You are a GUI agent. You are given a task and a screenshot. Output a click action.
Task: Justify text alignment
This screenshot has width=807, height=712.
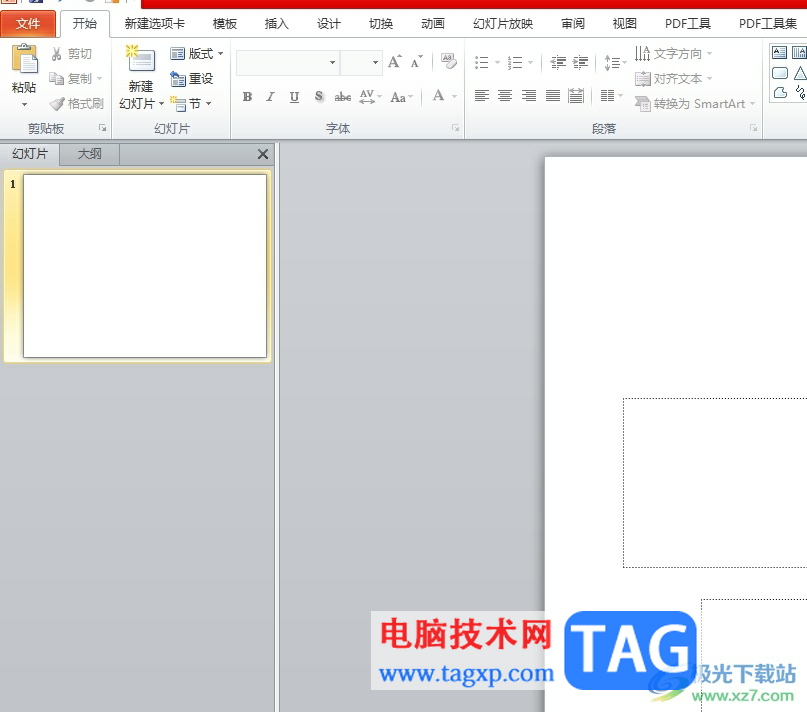pyautogui.click(x=553, y=96)
